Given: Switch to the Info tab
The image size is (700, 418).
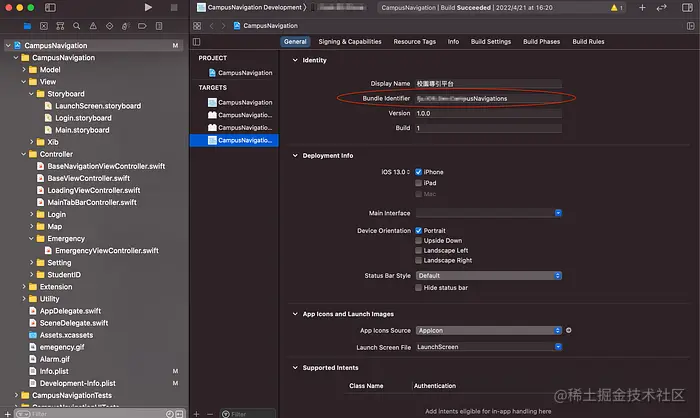Looking at the screenshot, I should coord(453,42).
